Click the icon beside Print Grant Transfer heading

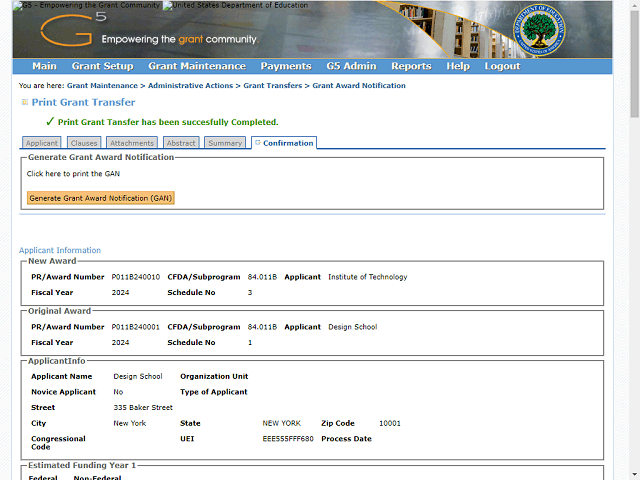(x=24, y=102)
